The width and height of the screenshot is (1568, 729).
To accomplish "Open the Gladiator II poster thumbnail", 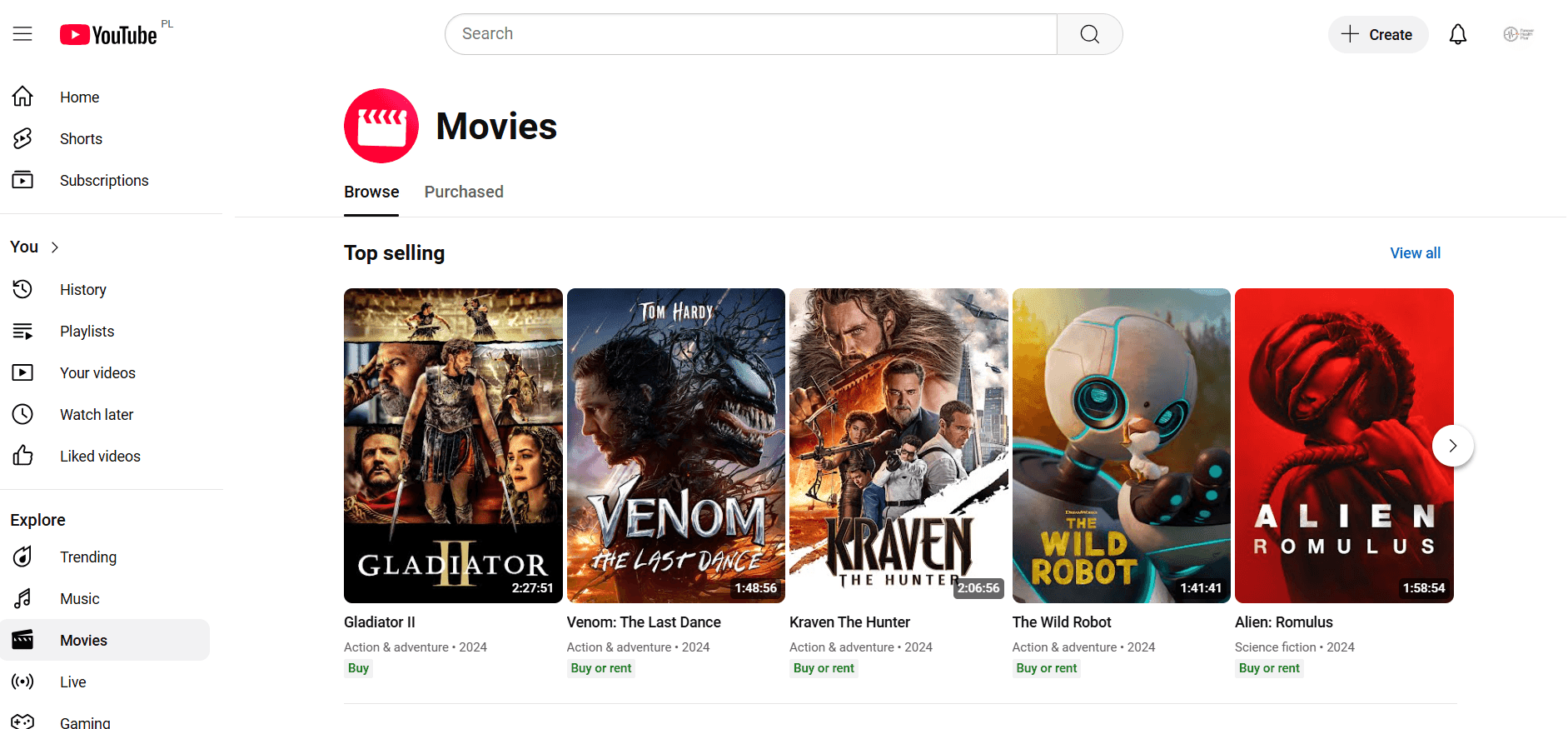I will click(453, 446).
